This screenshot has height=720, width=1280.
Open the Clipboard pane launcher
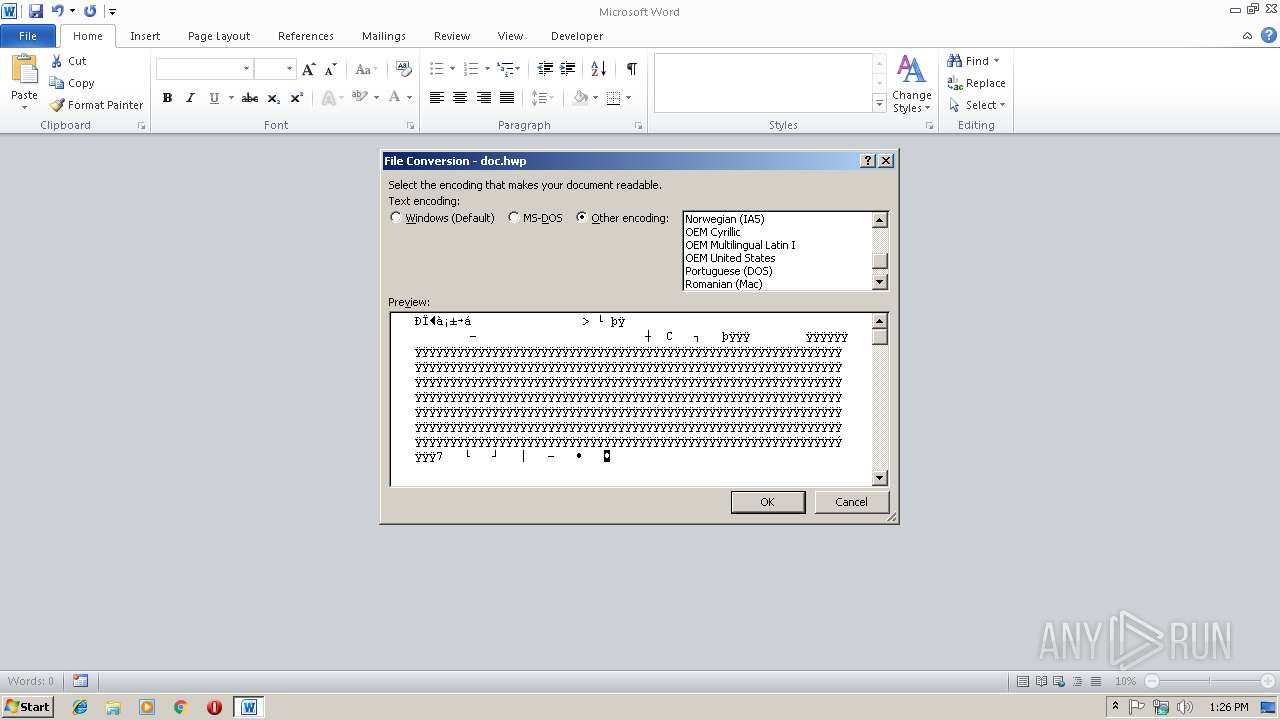[x=141, y=126]
